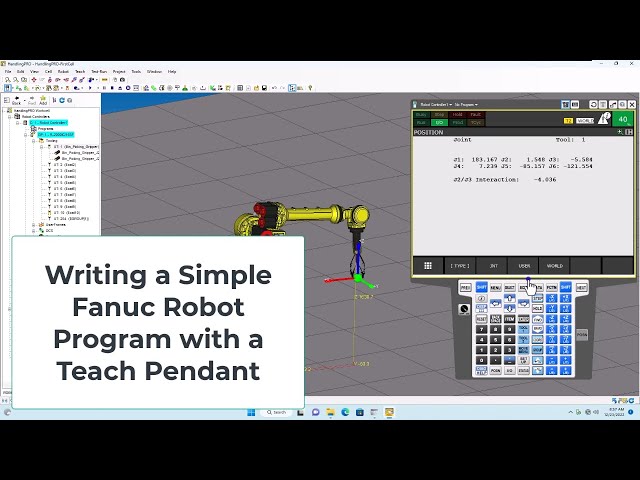Click the pendant window refresh icon
The width and height of the screenshot is (640, 480).
[x=594, y=105]
